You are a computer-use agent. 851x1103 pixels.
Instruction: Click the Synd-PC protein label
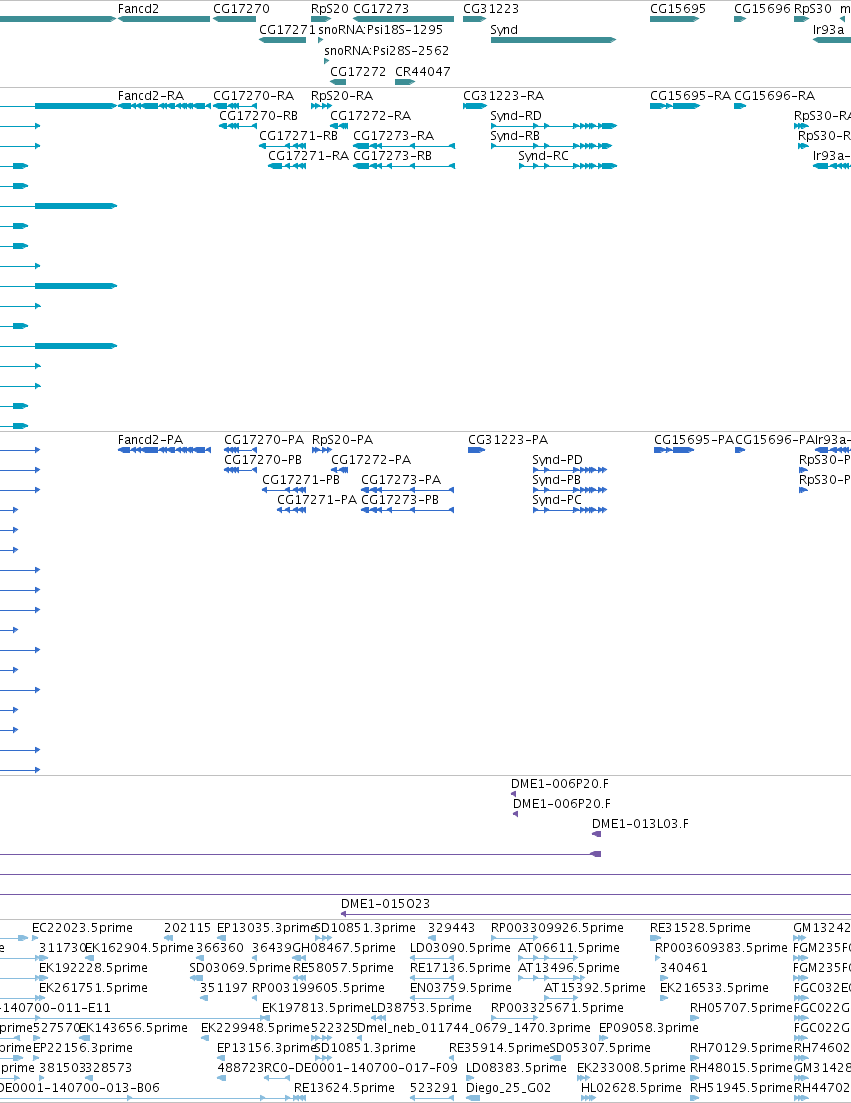point(556,499)
